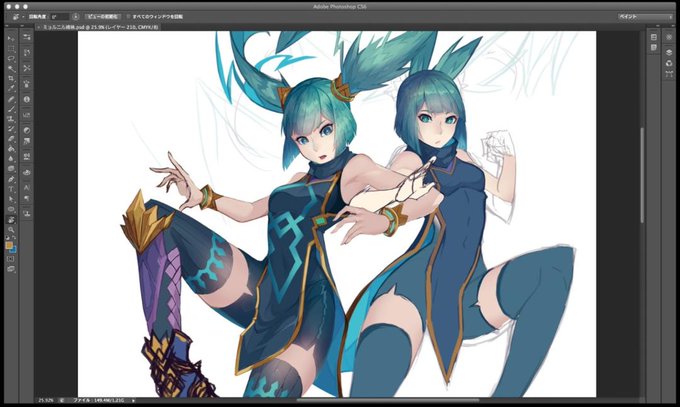This screenshot has width=680, height=407.
Task: Select the Brush tool
Action: click(x=11, y=109)
